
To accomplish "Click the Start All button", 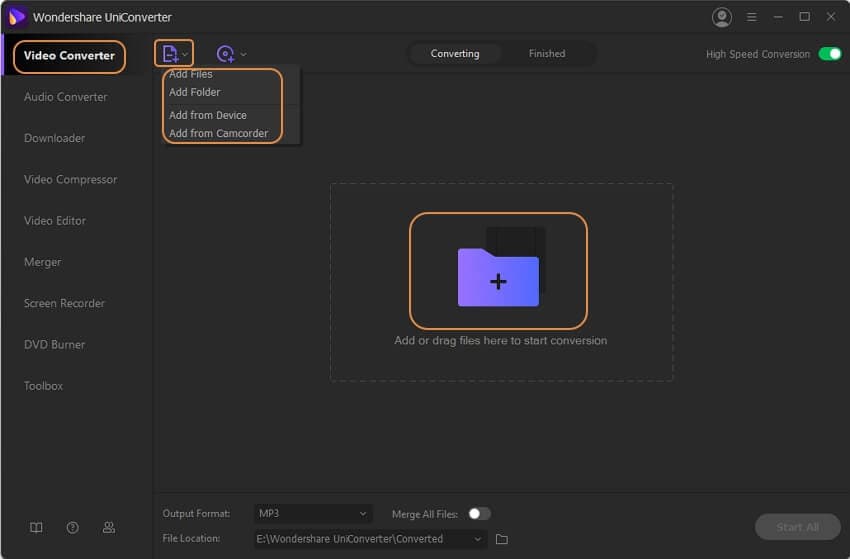I will point(797,527).
